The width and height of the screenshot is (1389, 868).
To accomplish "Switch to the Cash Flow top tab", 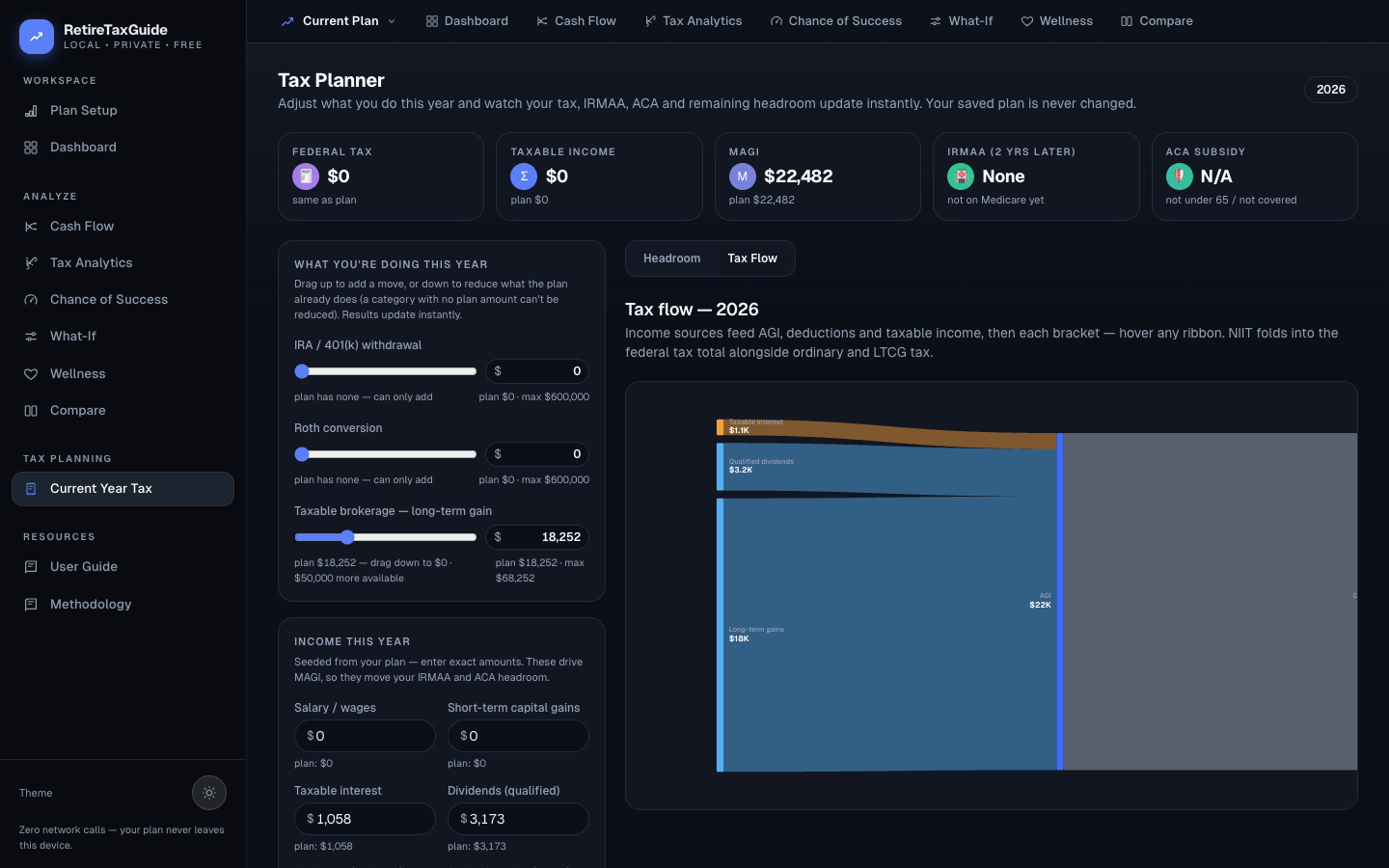I will click(576, 20).
